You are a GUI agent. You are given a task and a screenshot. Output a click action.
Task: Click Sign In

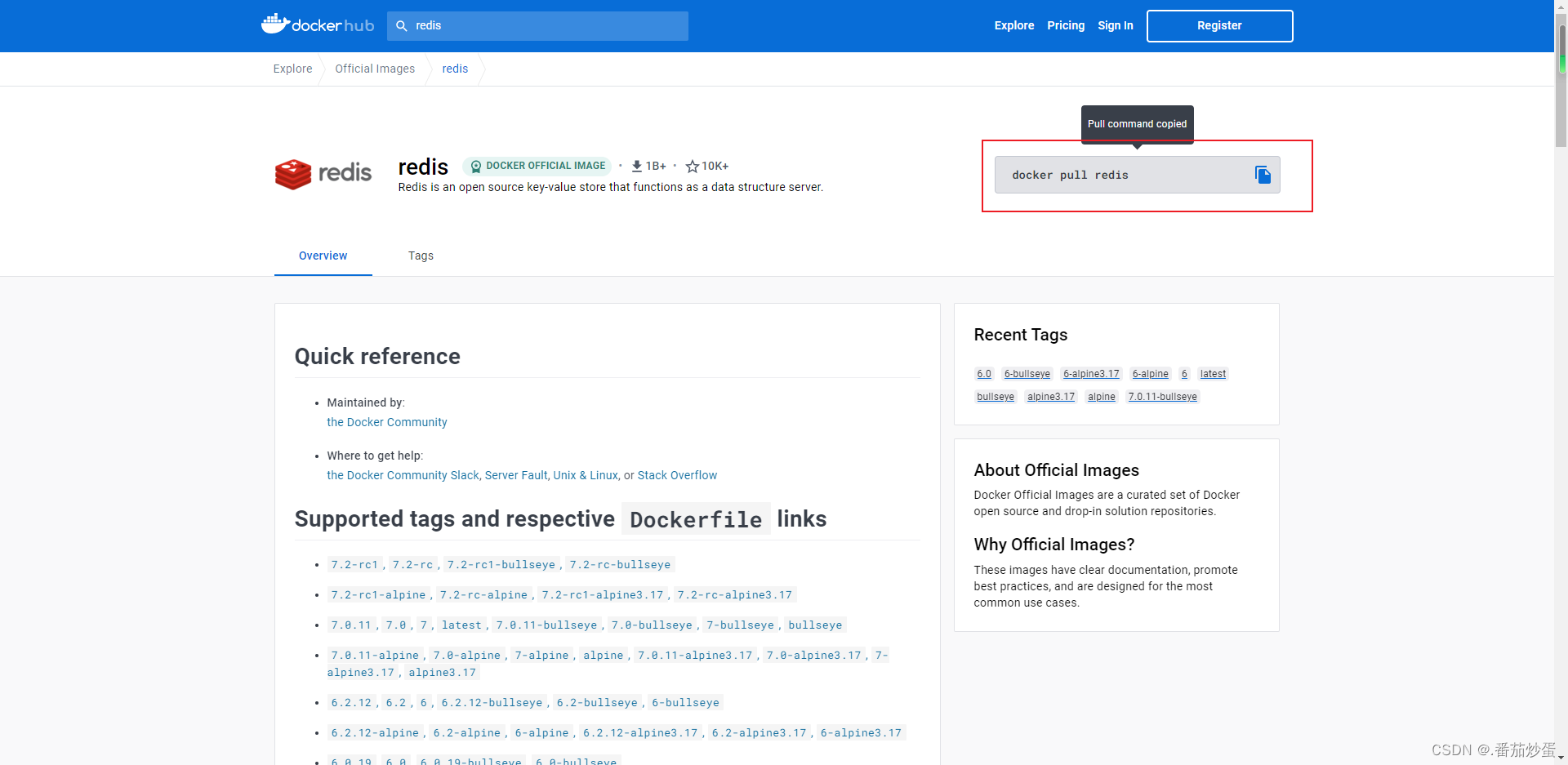(x=1116, y=25)
